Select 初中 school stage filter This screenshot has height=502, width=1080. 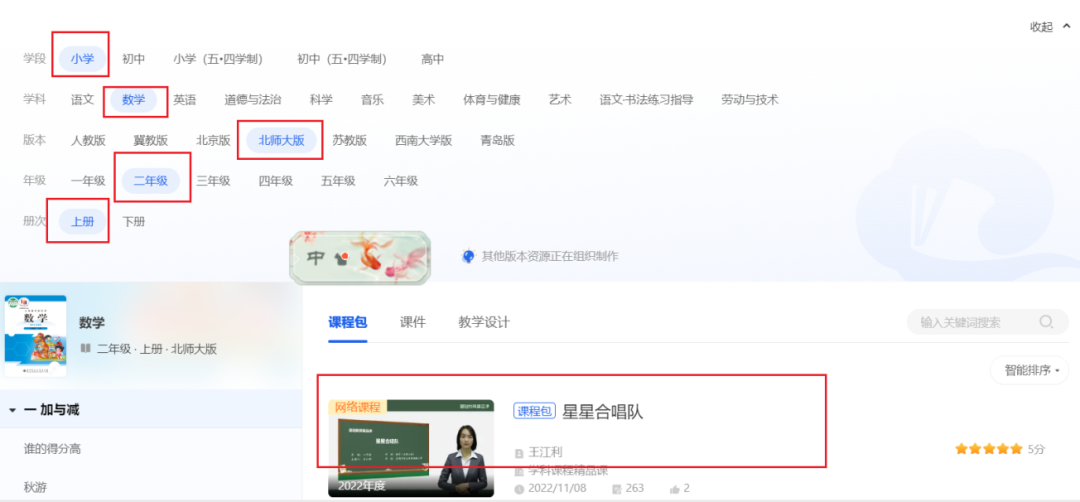click(x=133, y=59)
